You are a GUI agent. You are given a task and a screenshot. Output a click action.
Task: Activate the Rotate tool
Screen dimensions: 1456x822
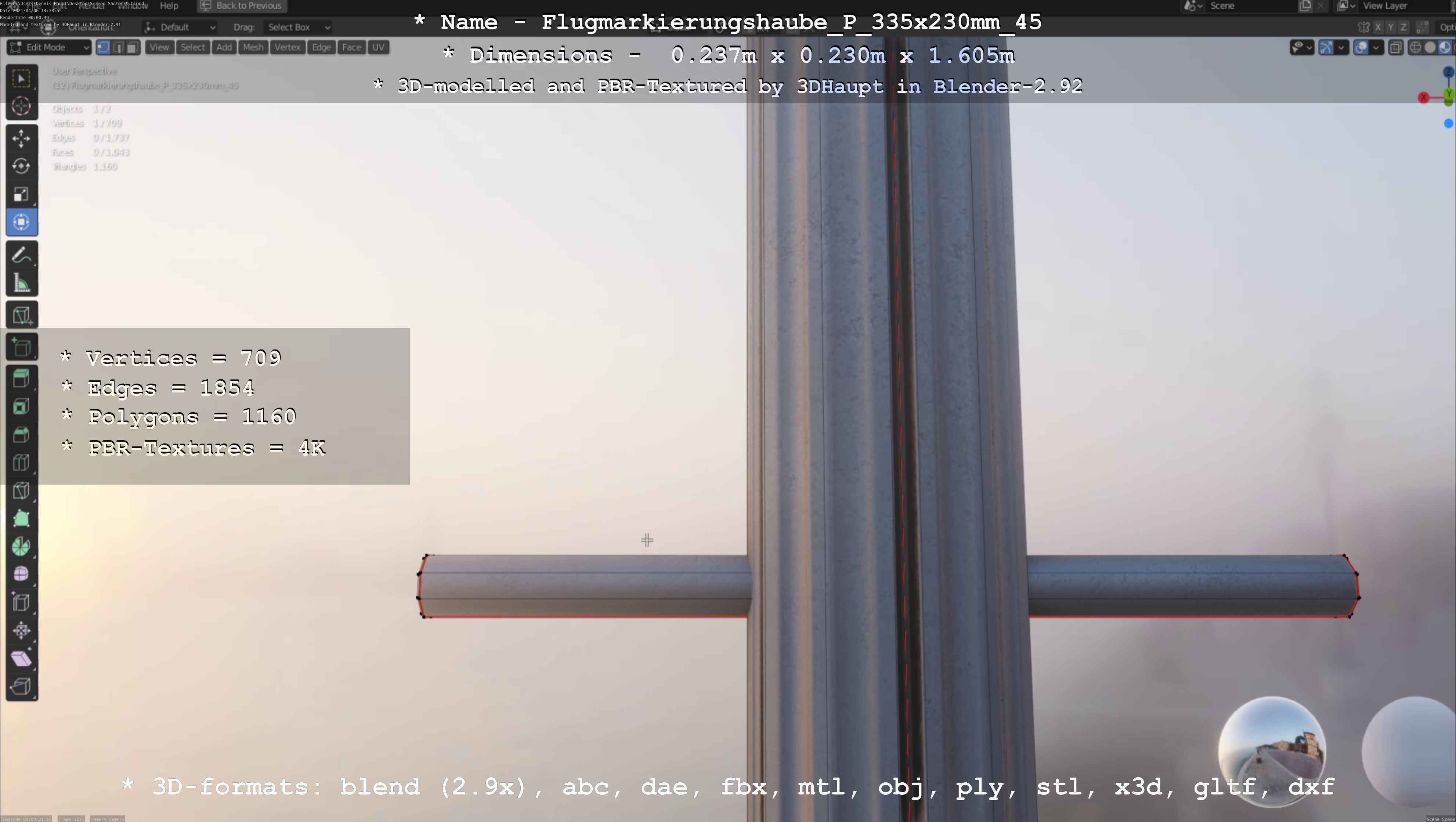point(21,166)
